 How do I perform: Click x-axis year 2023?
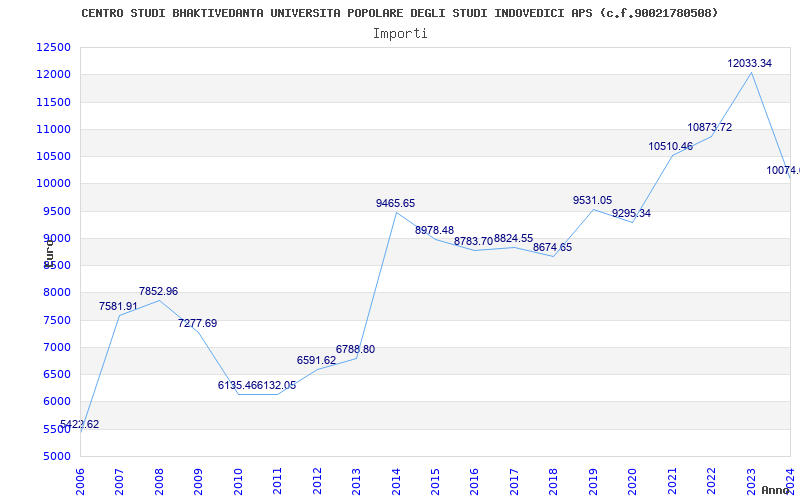coord(751,481)
